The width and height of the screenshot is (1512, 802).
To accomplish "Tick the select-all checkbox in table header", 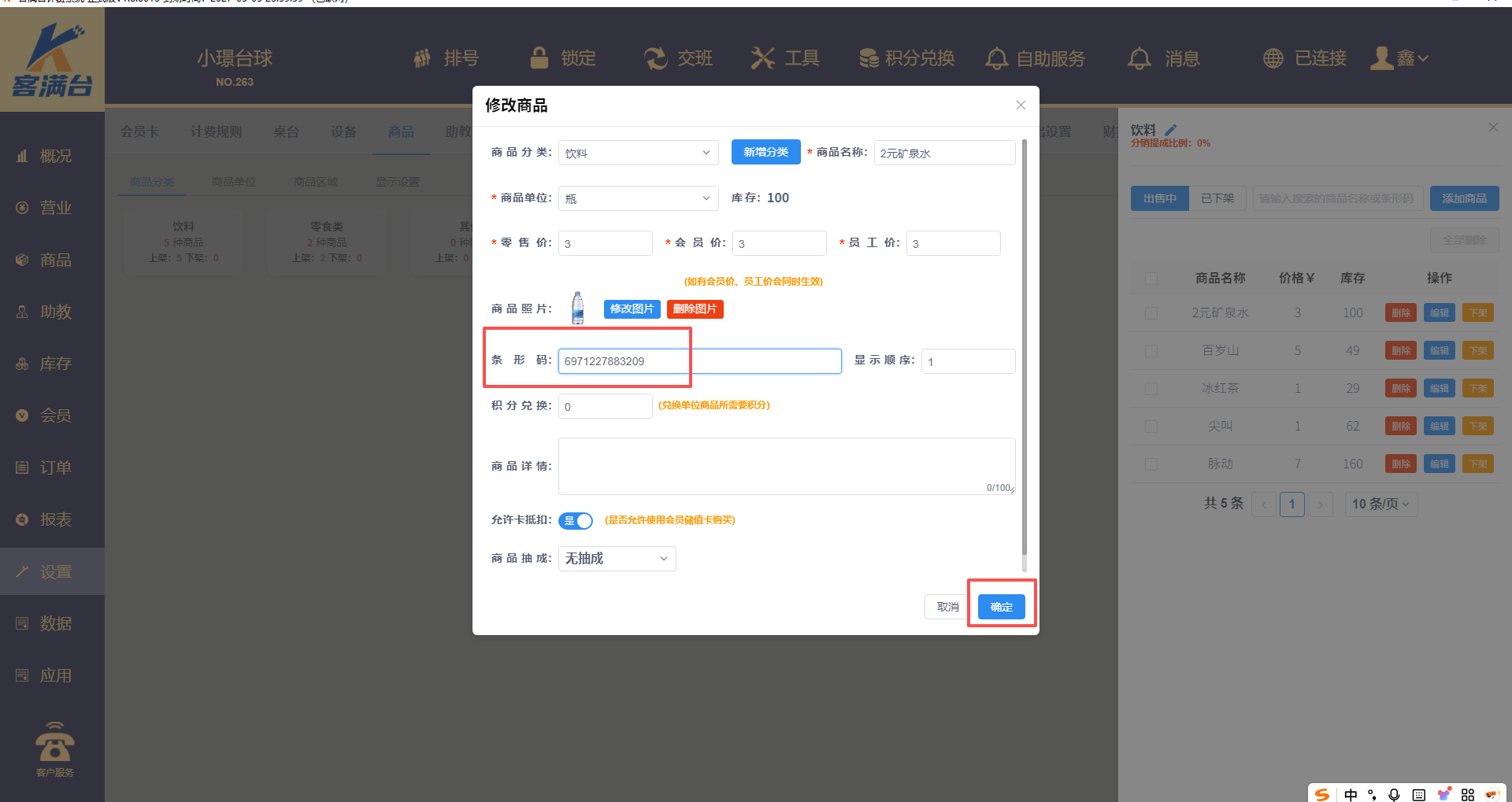I will pos(1151,279).
